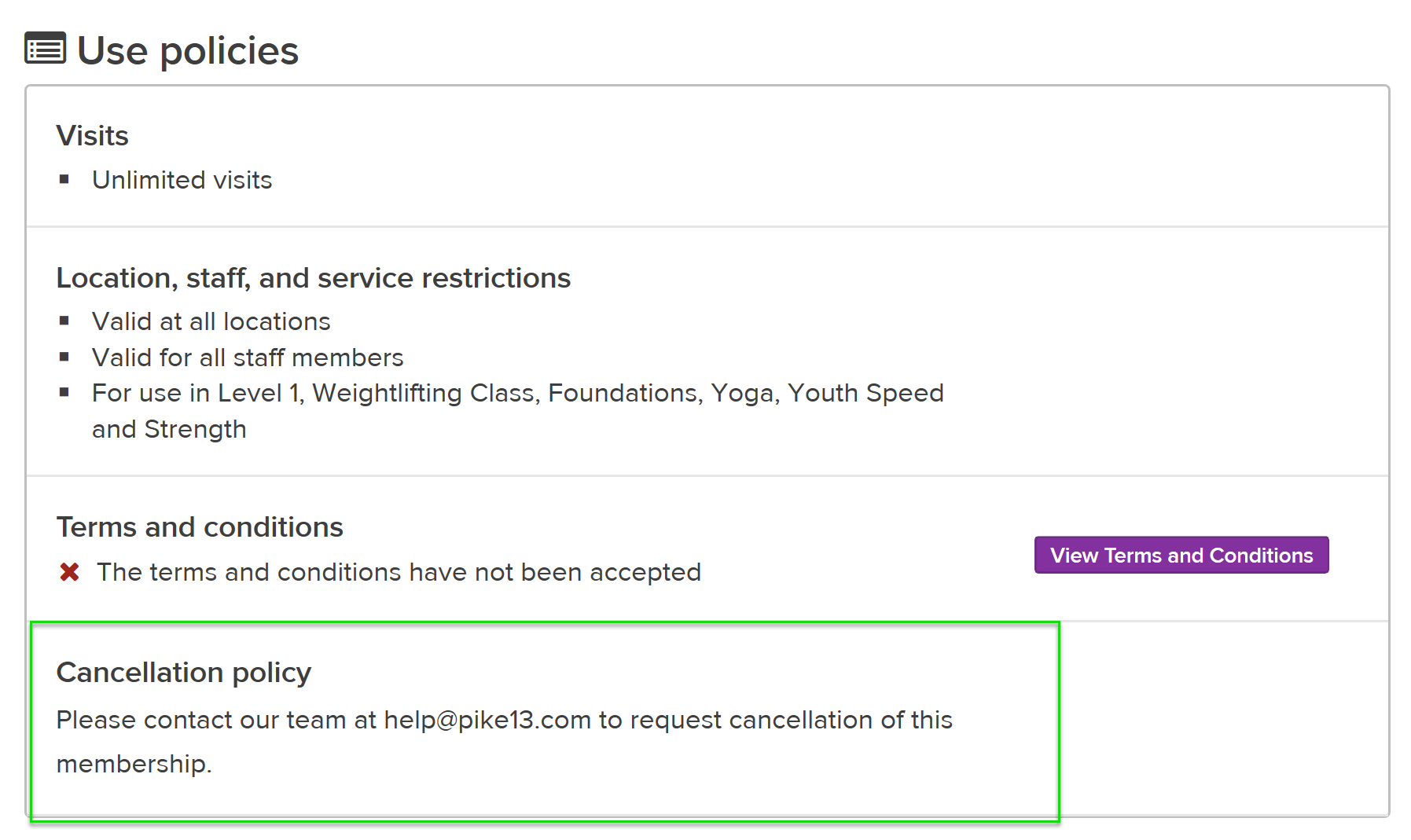Click the Terms and conditions section heading
The height and width of the screenshot is (840, 1411).
(x=200, y=527)
